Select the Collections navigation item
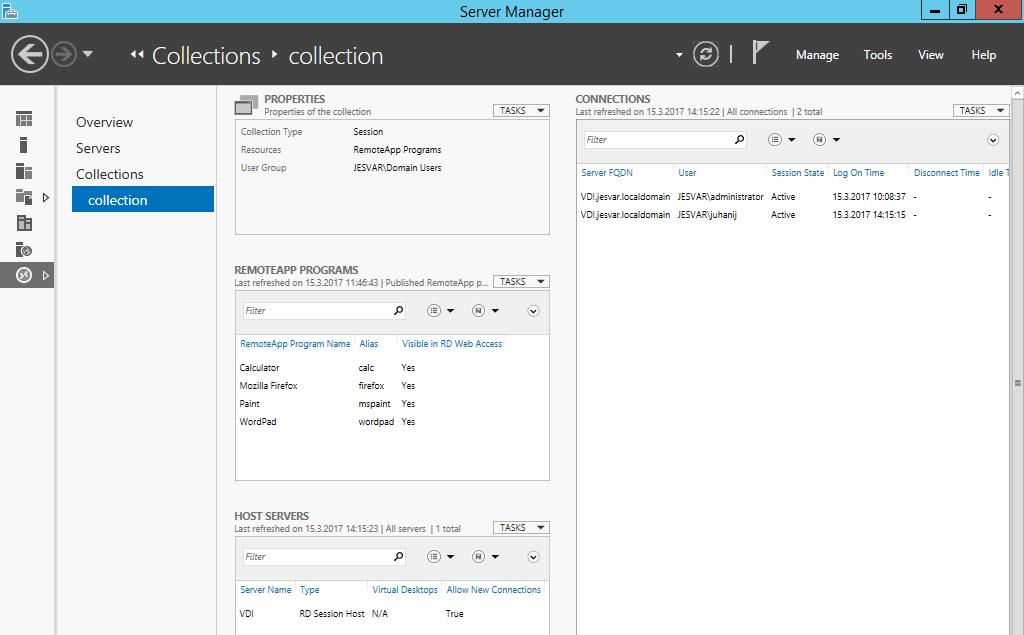The image size is (1024, 635). coord(110,174)
